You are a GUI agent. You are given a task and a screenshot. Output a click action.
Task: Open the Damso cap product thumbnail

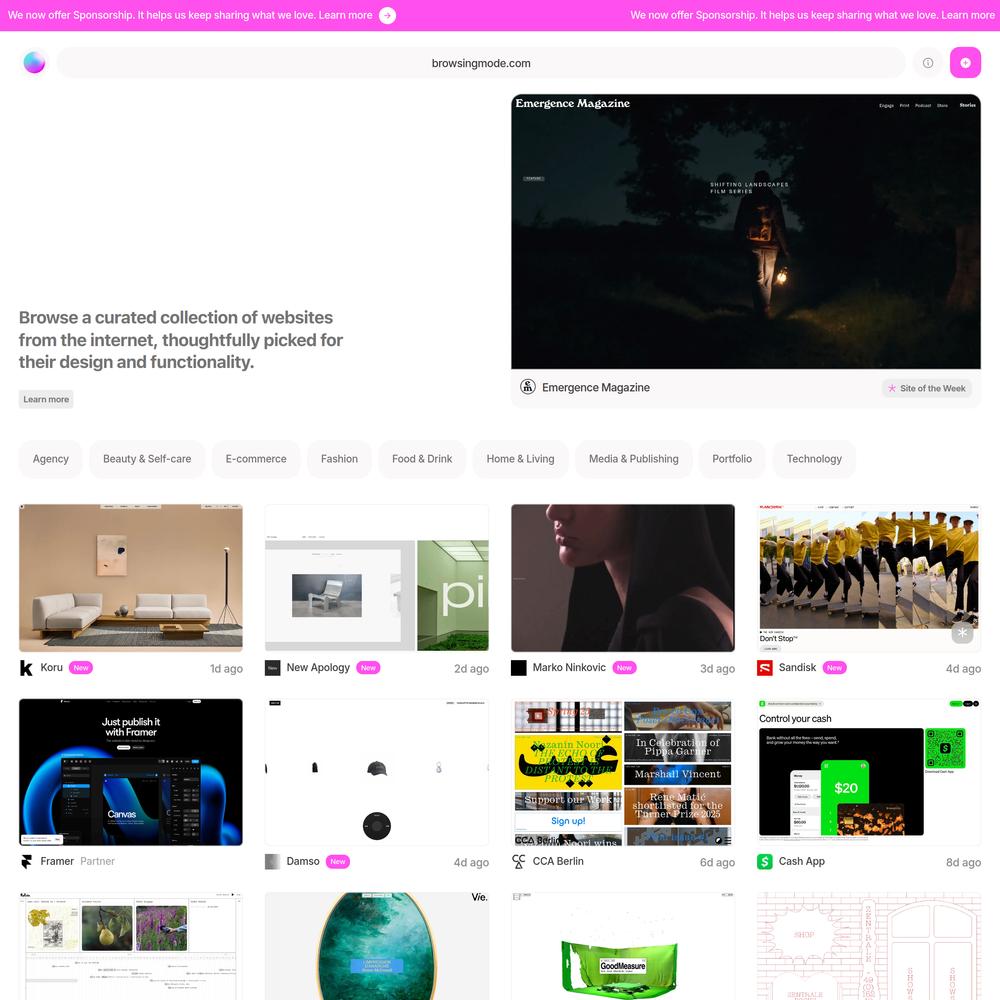click(377, 772)
